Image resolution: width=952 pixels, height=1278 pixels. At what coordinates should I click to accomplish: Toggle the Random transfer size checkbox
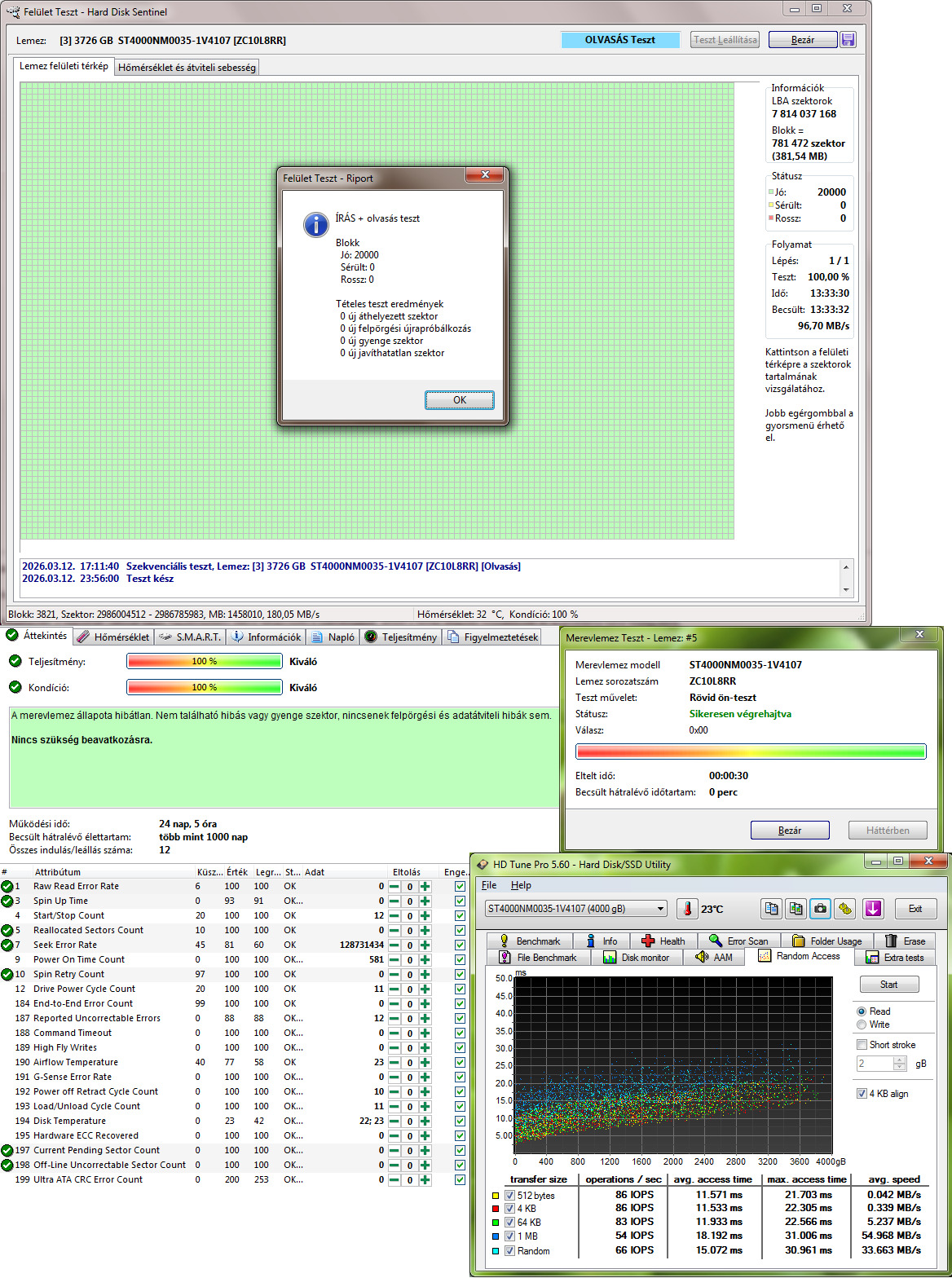click(509, 1251)
